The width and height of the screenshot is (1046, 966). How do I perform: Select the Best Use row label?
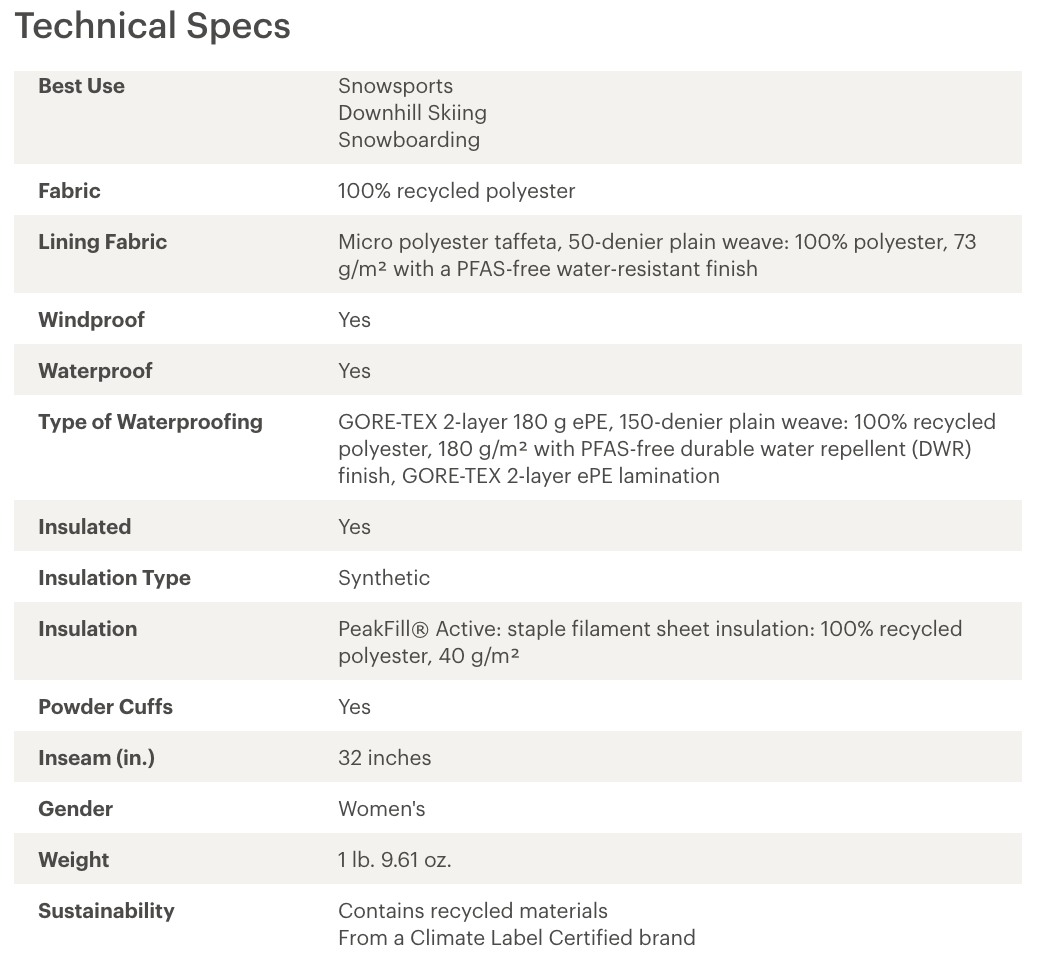click(81, 86)
